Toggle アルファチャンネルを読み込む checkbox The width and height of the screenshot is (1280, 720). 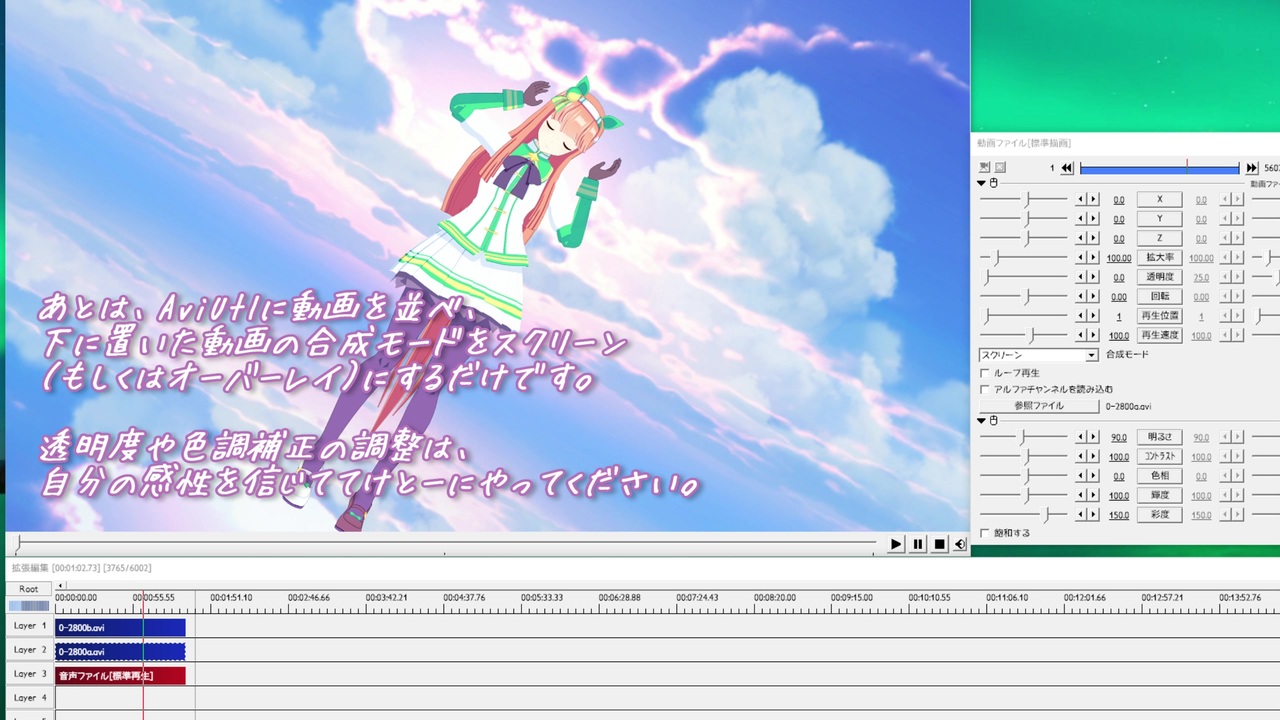[985, 389]
